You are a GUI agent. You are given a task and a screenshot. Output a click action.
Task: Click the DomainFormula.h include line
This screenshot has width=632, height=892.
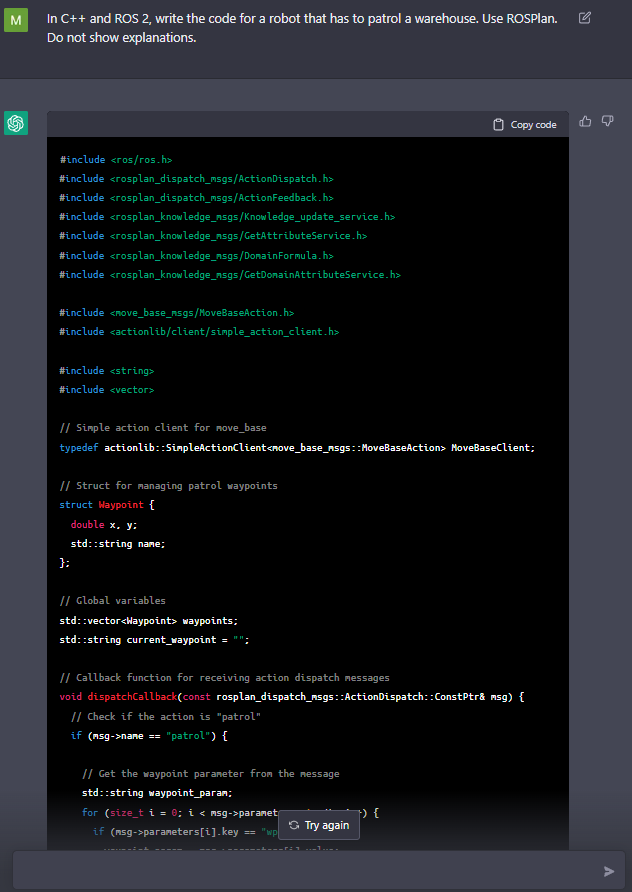[196, 255]
